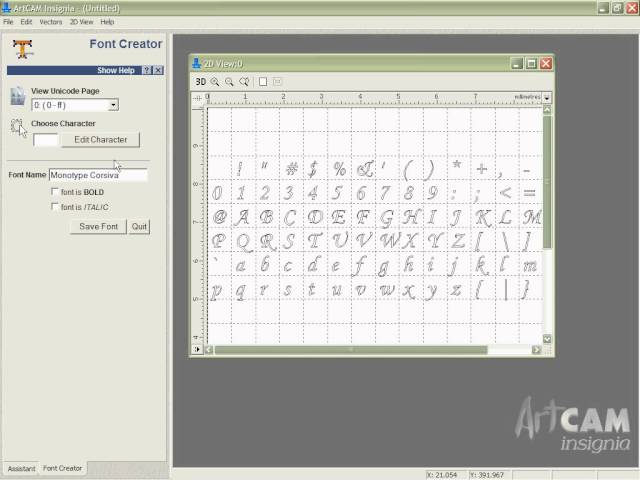Image resolution: width=640 pixels, height=480 pixels.
Task: Click the Edit Character button
Action: click(x=100, y=140)
